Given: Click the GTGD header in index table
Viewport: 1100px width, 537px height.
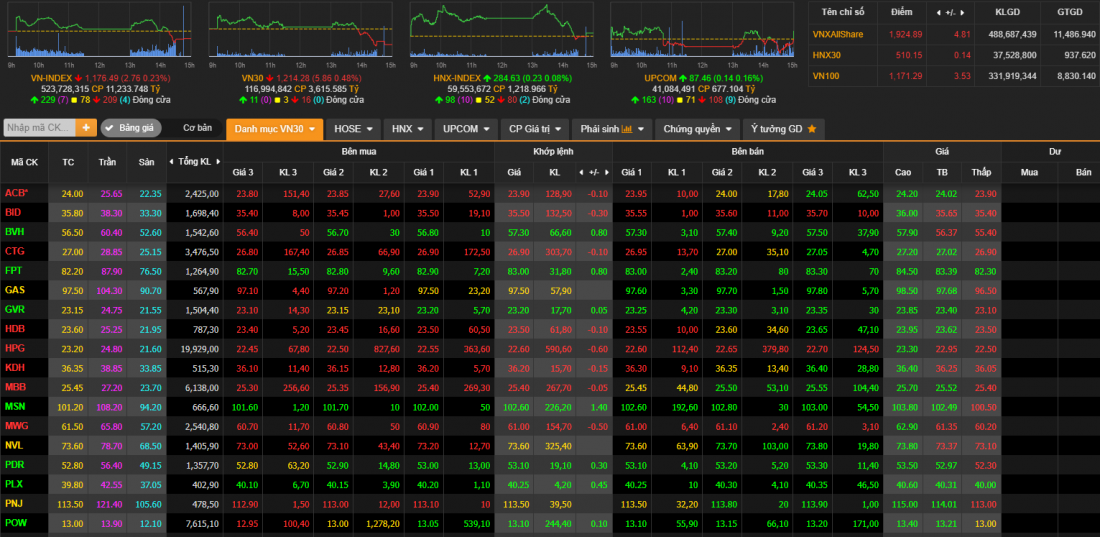Looking at the screenshot, I should click(x=1071, y=12).
